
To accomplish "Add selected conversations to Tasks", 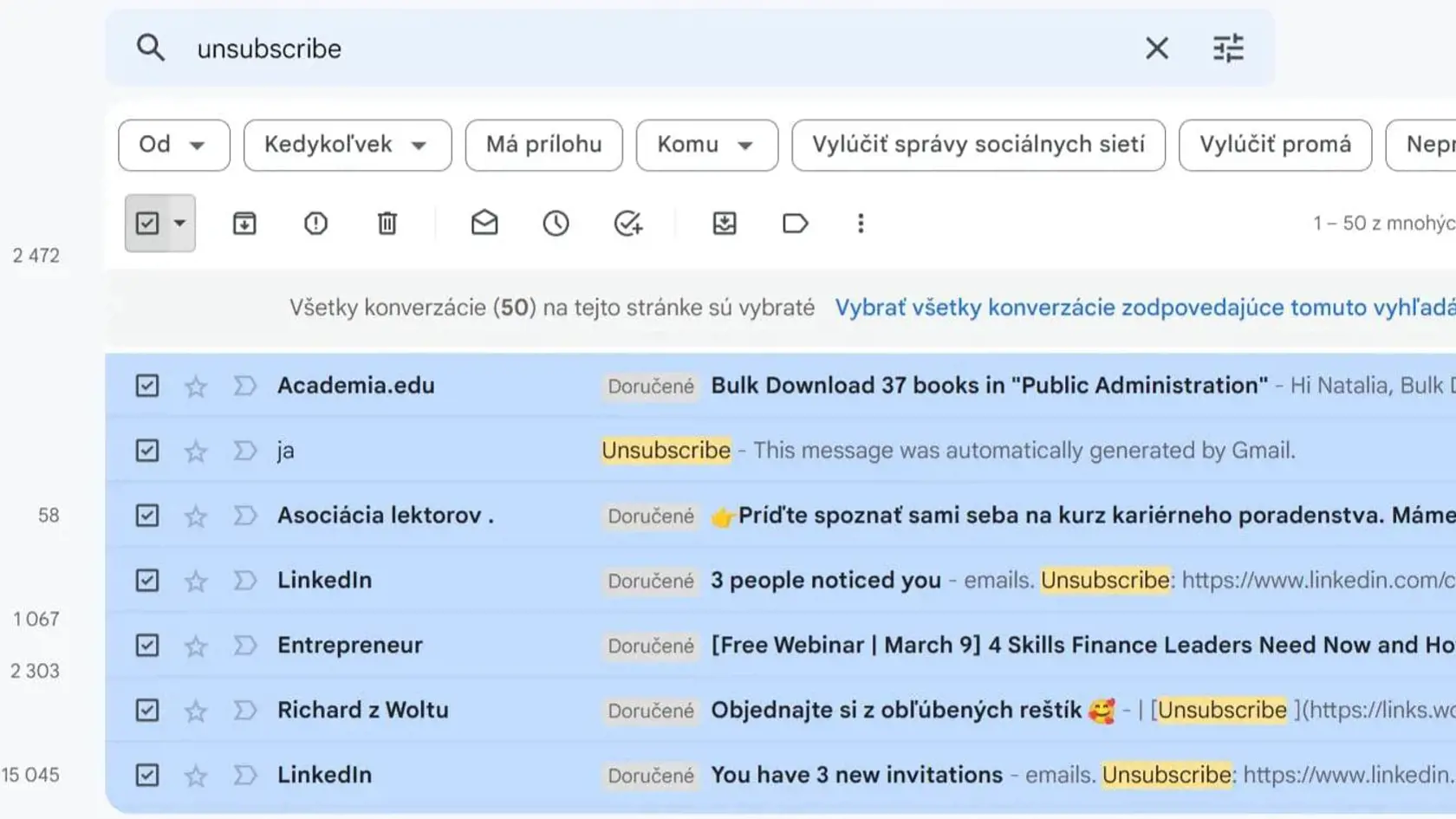I will coord(627,224).
